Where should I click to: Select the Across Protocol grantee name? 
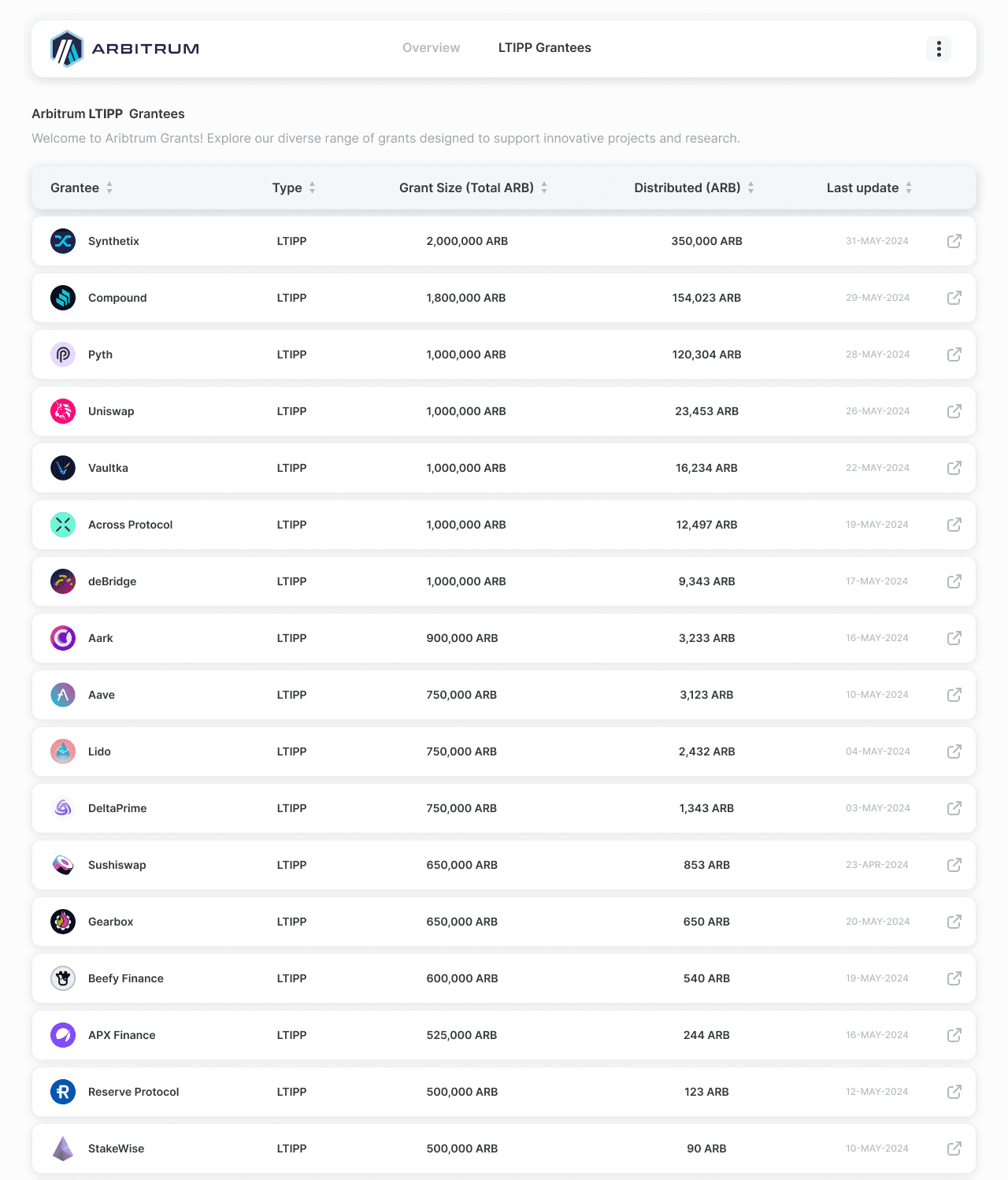pos(130,525)
